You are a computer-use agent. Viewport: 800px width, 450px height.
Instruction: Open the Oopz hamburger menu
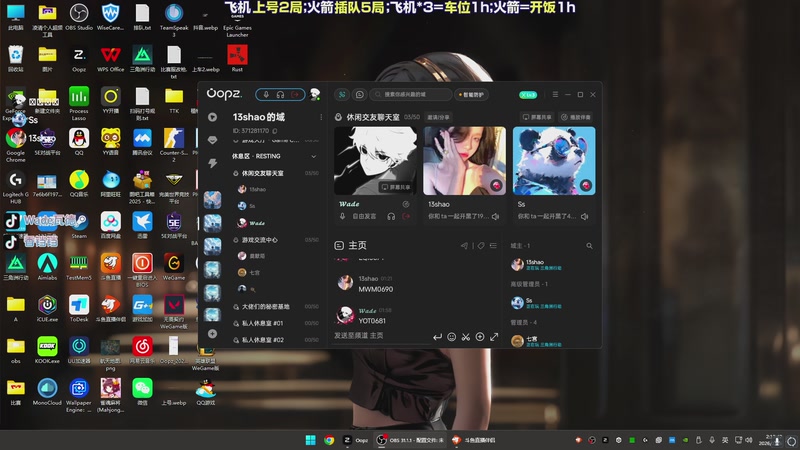pos(555,94)
